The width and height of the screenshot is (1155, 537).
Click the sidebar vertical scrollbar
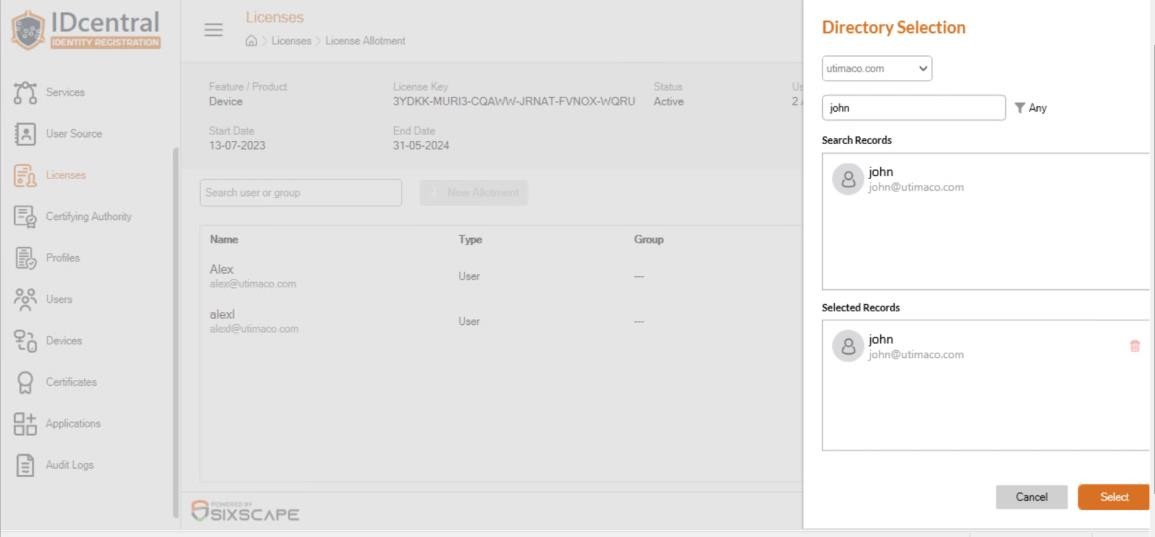pyautogui.click(x=175, y=331)
